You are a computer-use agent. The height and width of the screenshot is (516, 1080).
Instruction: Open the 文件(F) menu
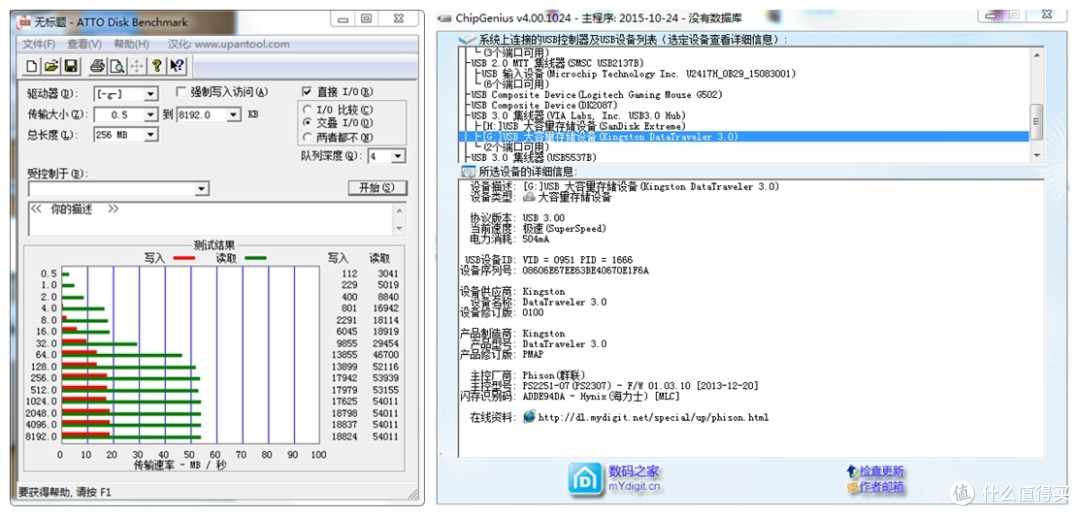click(x=39, y=44)
